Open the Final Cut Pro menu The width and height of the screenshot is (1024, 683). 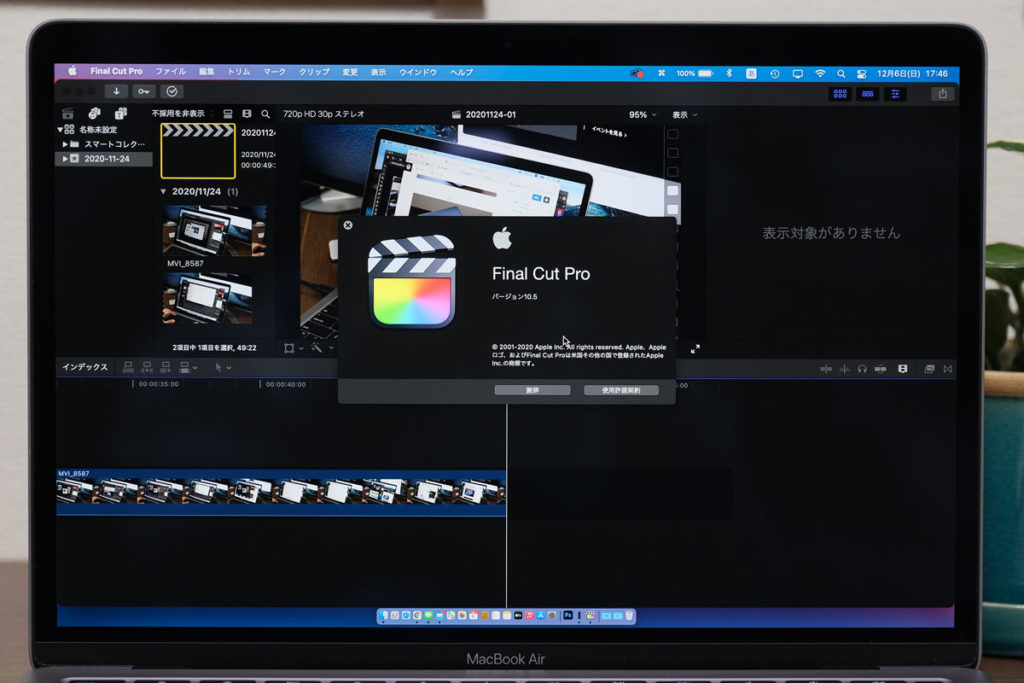pyautogui.click(x=116, y=71)
